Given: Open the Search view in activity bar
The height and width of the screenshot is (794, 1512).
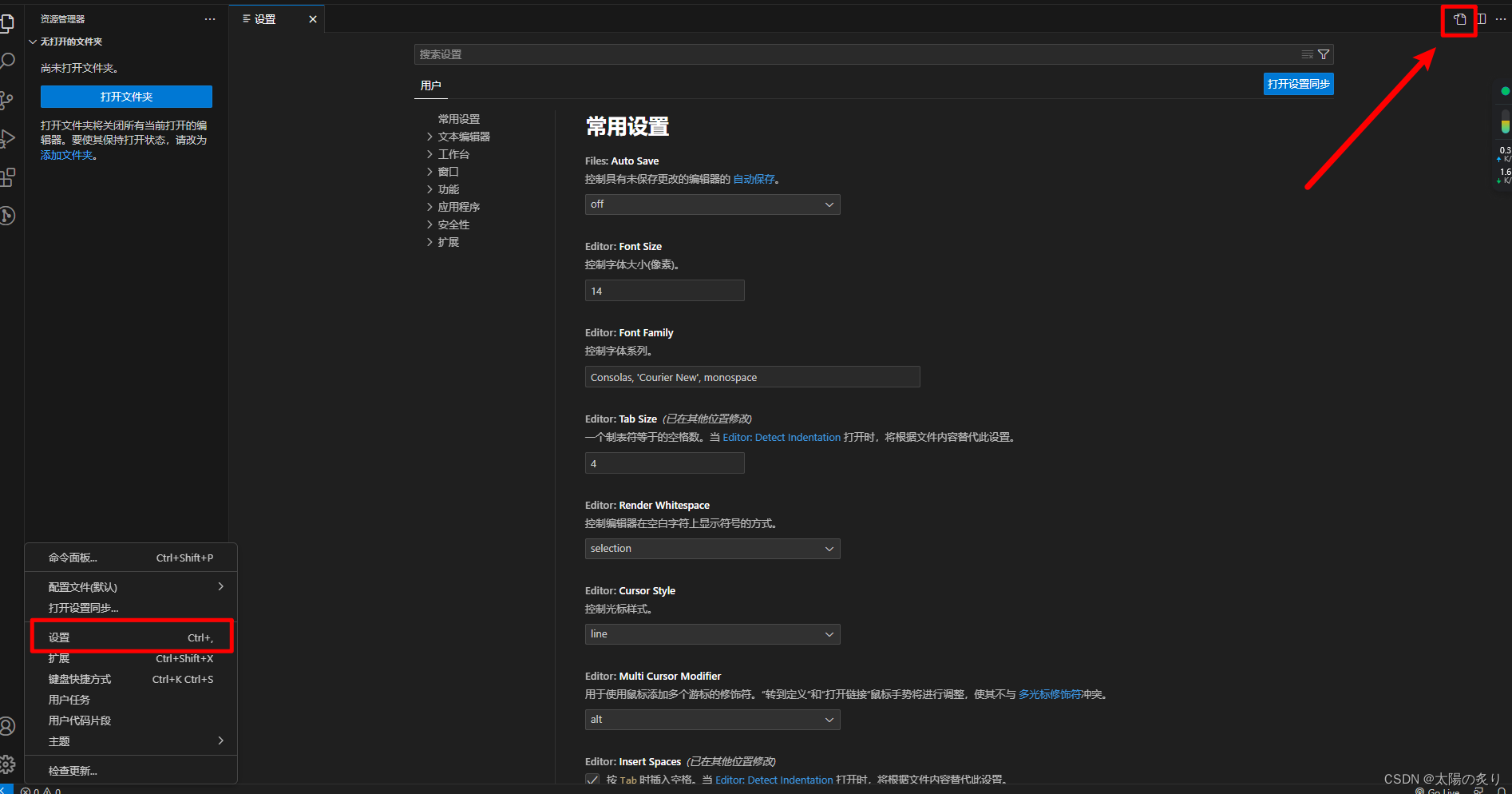Looking at the screenshot, I should click(7, 62).
